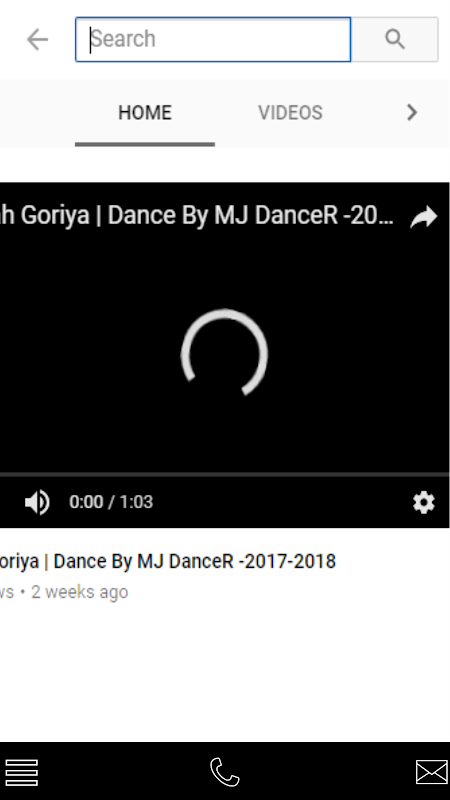Click the video progress bar
This screenshot has height=800, width=450.
pos(224,474)
